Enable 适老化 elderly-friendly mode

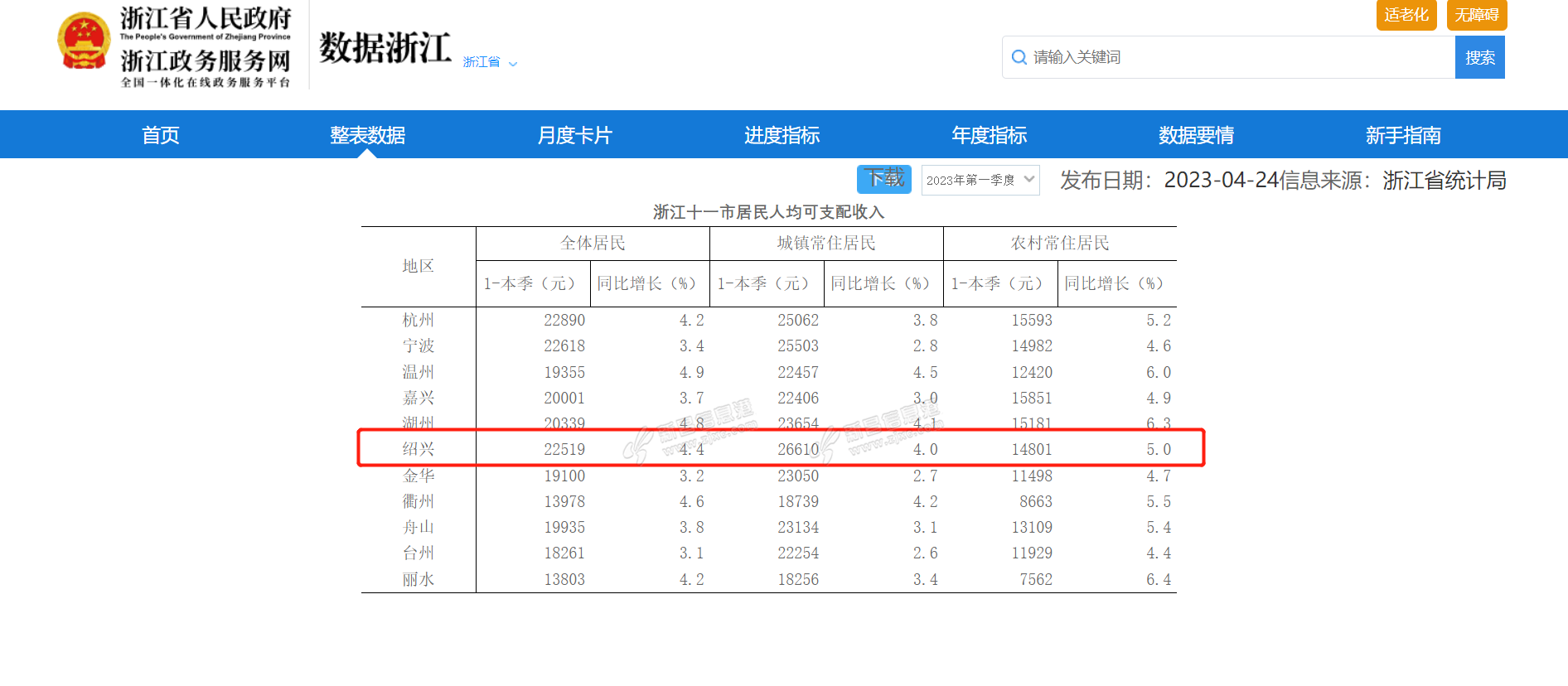tap(1406, 15)
